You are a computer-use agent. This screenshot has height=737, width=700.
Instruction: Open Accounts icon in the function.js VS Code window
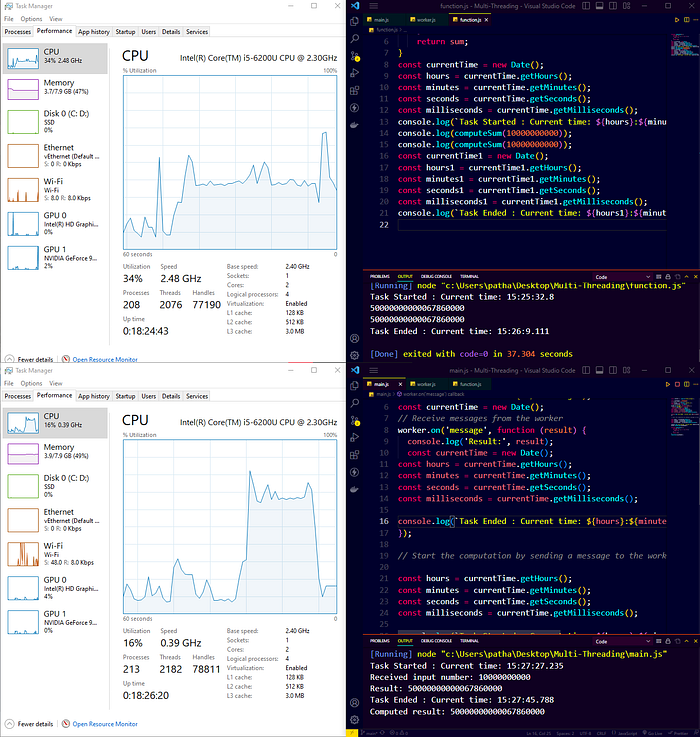(355, 338)
